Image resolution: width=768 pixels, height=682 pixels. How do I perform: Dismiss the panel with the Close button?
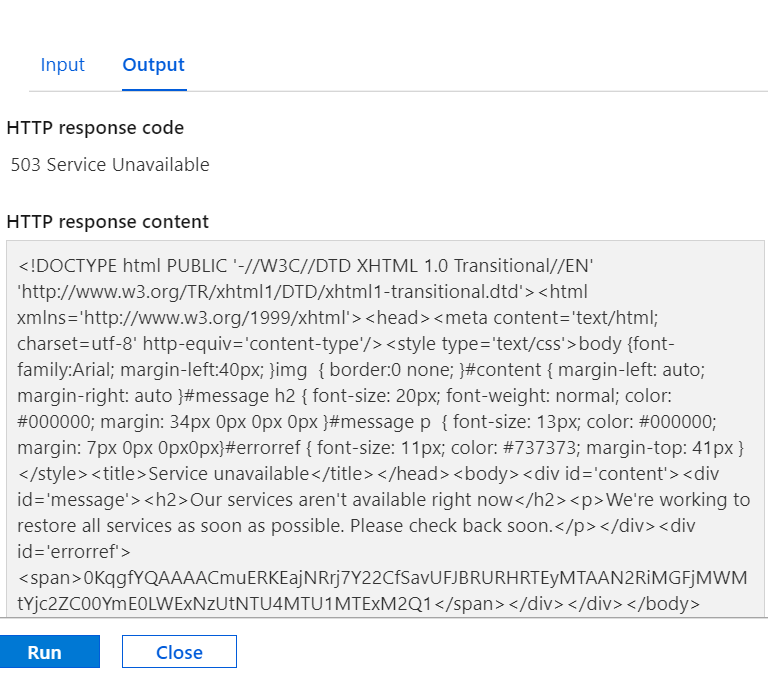pyautogui.click(x=179, y=652)
